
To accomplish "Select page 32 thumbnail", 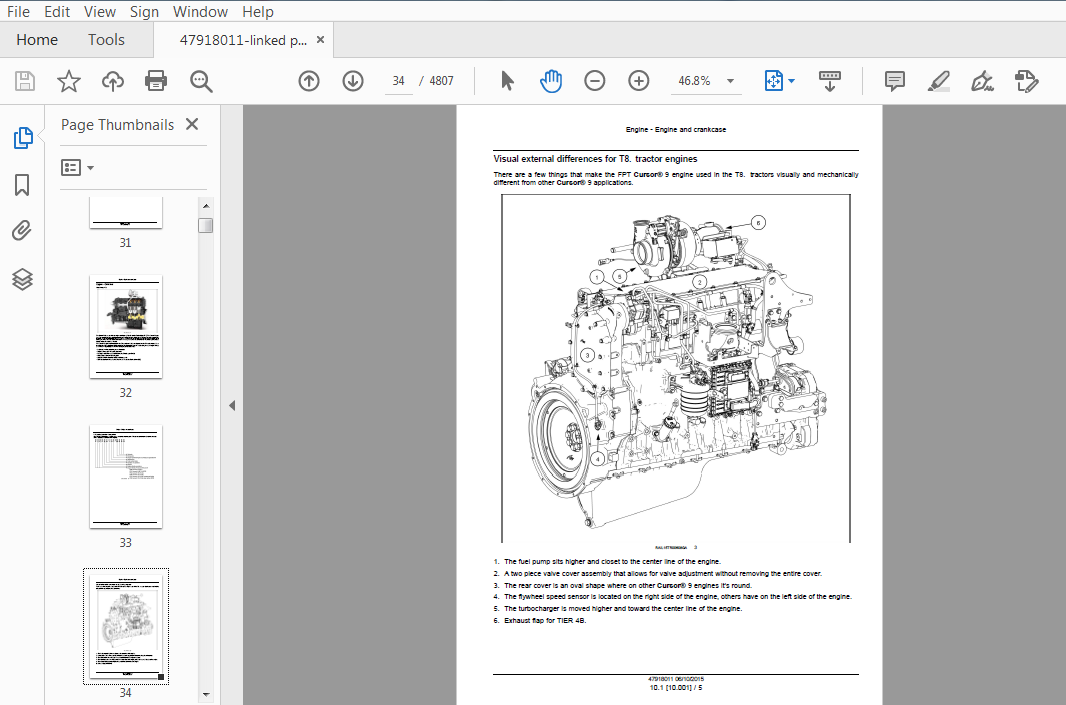I will [x=126, y=326].
